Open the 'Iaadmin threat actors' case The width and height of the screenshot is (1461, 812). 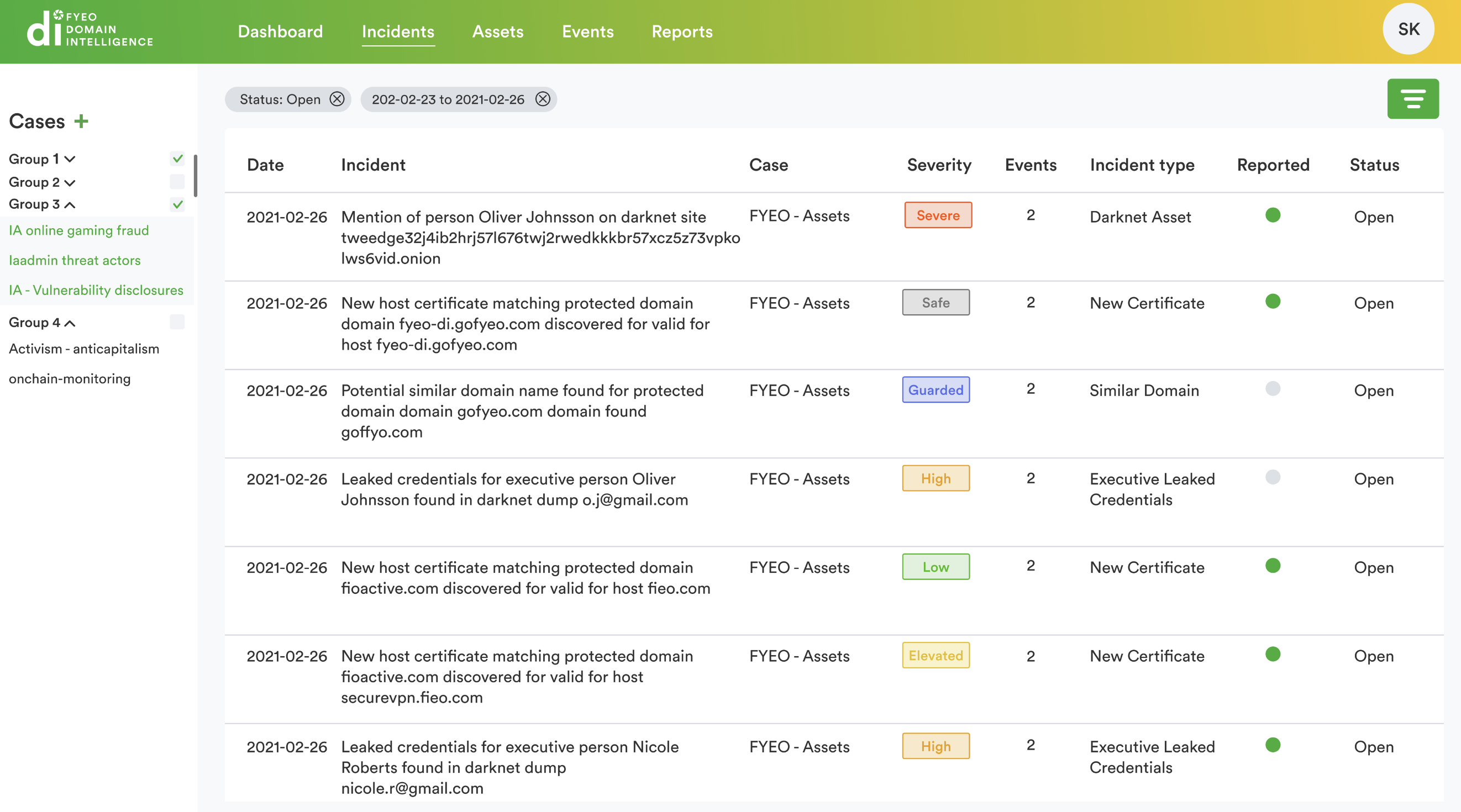pyautogui.click(x=75, y=260)
